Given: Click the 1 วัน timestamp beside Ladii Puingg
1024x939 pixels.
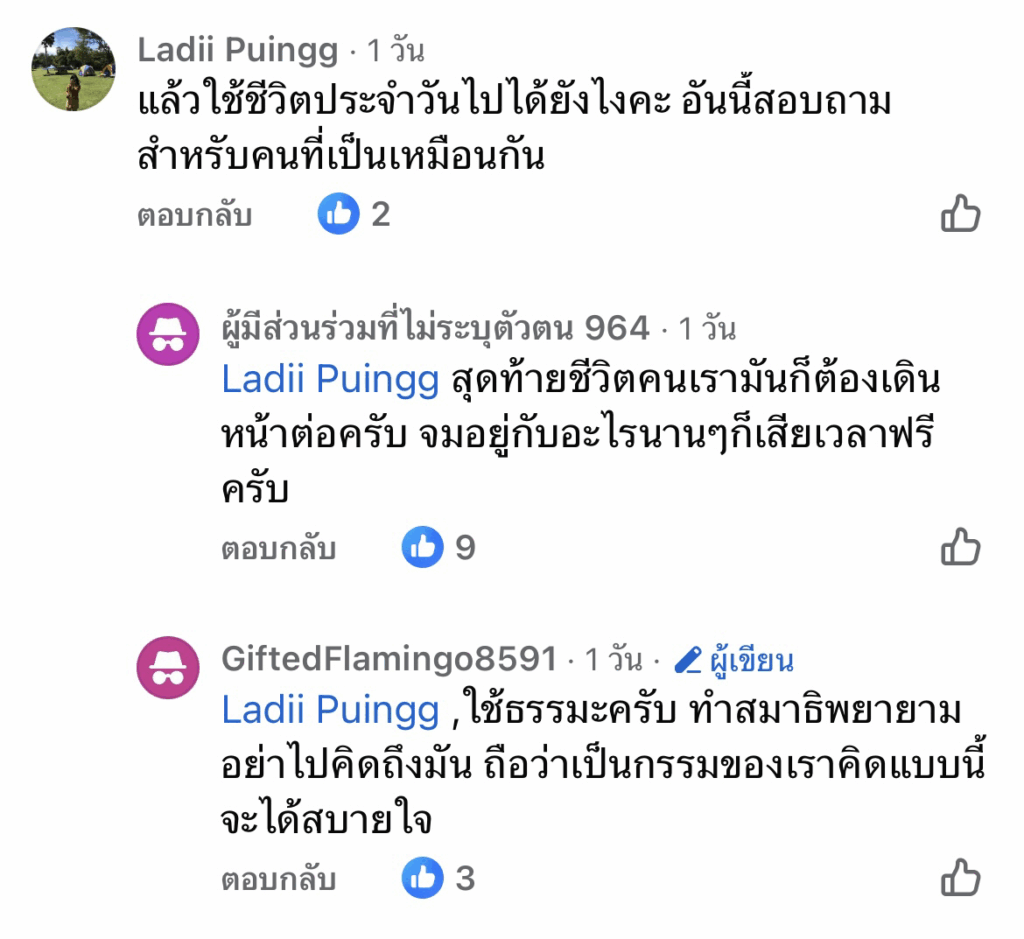Looking at the screenshot, I should (395, 49).
